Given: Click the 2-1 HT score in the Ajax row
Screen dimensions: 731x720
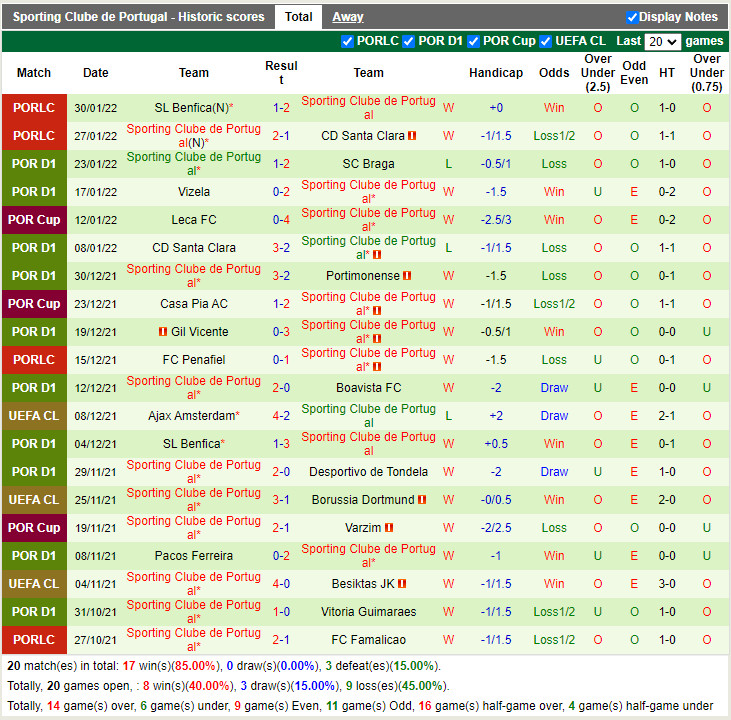Looking at the screenshot, I should click(x=667, y=415).
